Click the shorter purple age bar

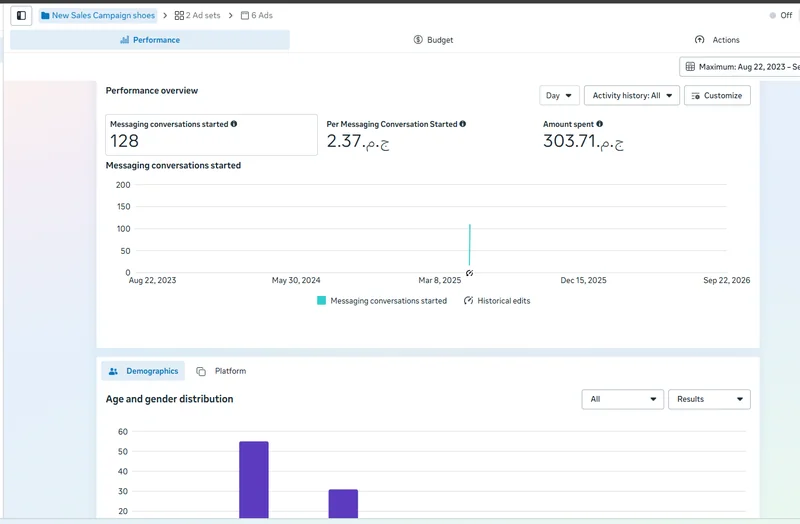point(343,504)
